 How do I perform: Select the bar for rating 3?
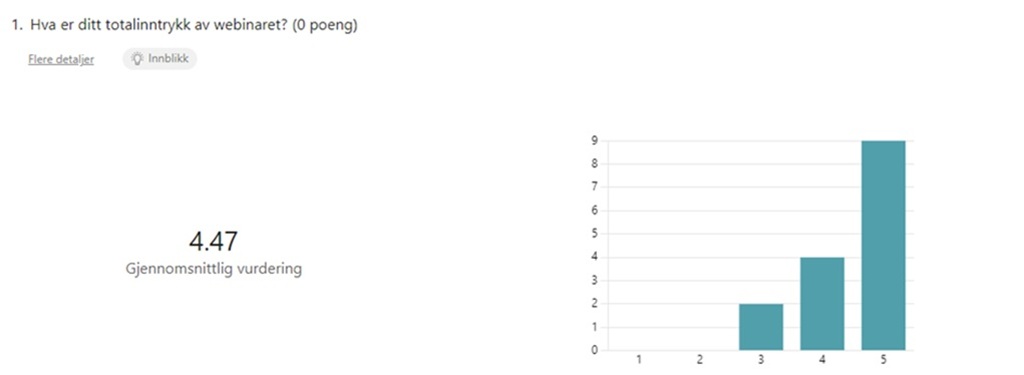(x=761, y=327)
